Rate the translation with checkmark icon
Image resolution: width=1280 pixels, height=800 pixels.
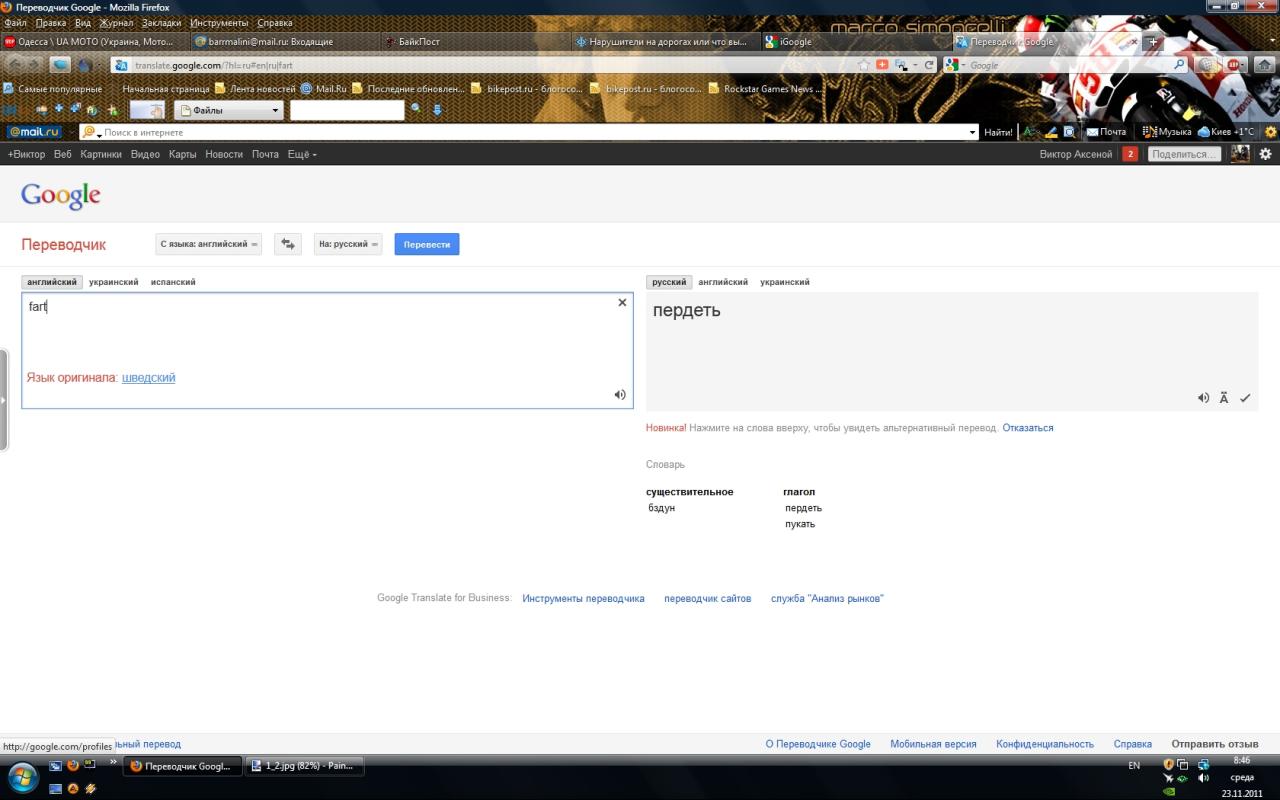[x=1245, y=398]
